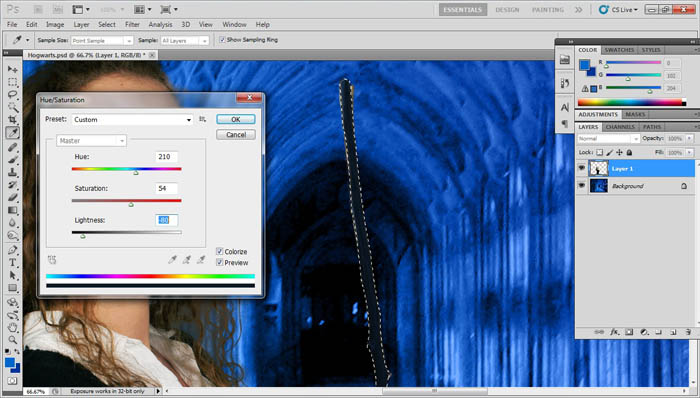Open the Paragraph panel icon
The height and width of the screenshot is (398, 700).
coord(565,124)
